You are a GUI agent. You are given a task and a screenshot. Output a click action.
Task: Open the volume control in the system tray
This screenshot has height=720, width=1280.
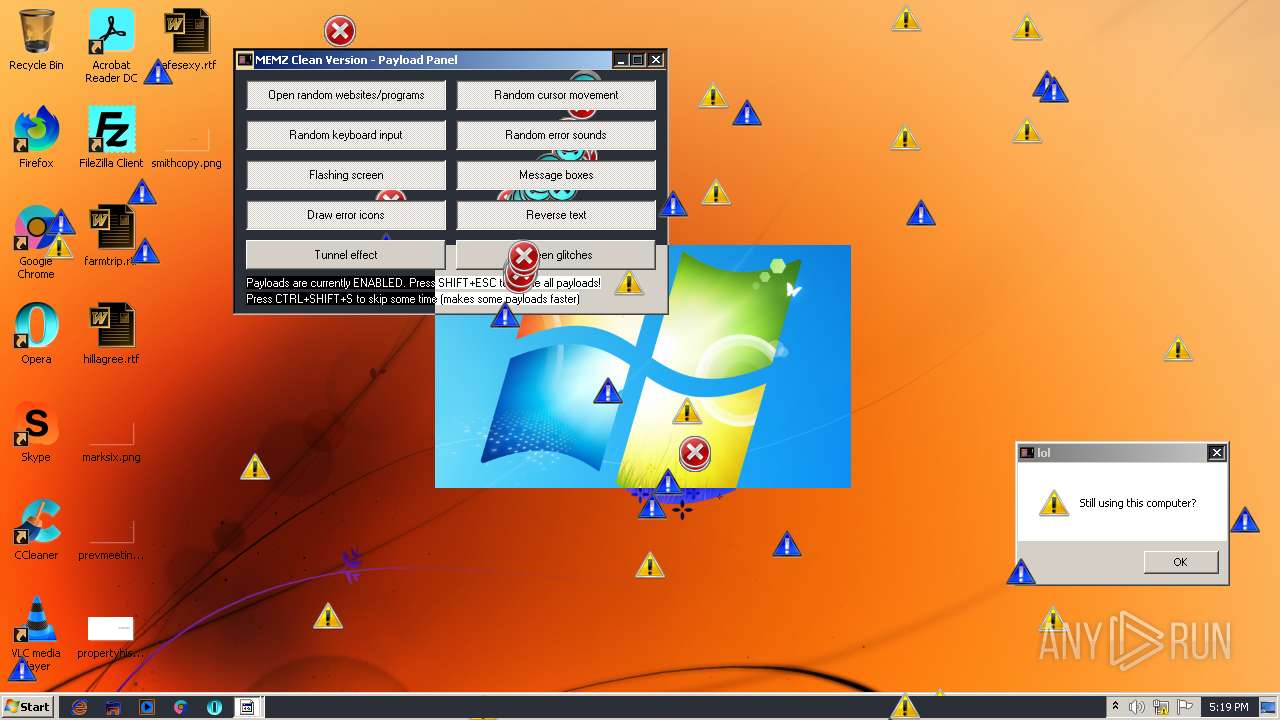point(1137,707)
